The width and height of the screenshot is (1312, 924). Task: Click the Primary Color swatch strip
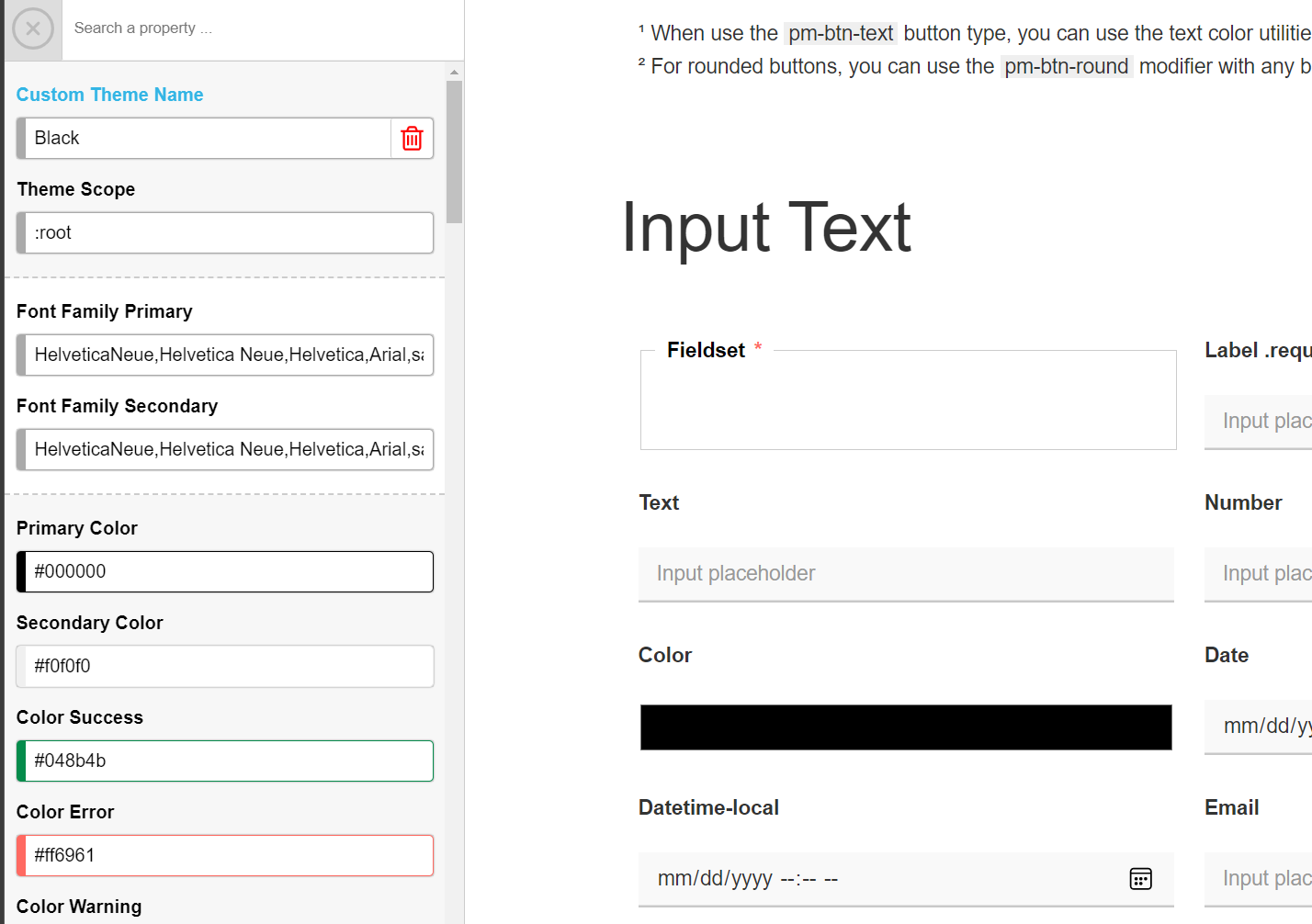pyautogui.click(x=19, y=571)
